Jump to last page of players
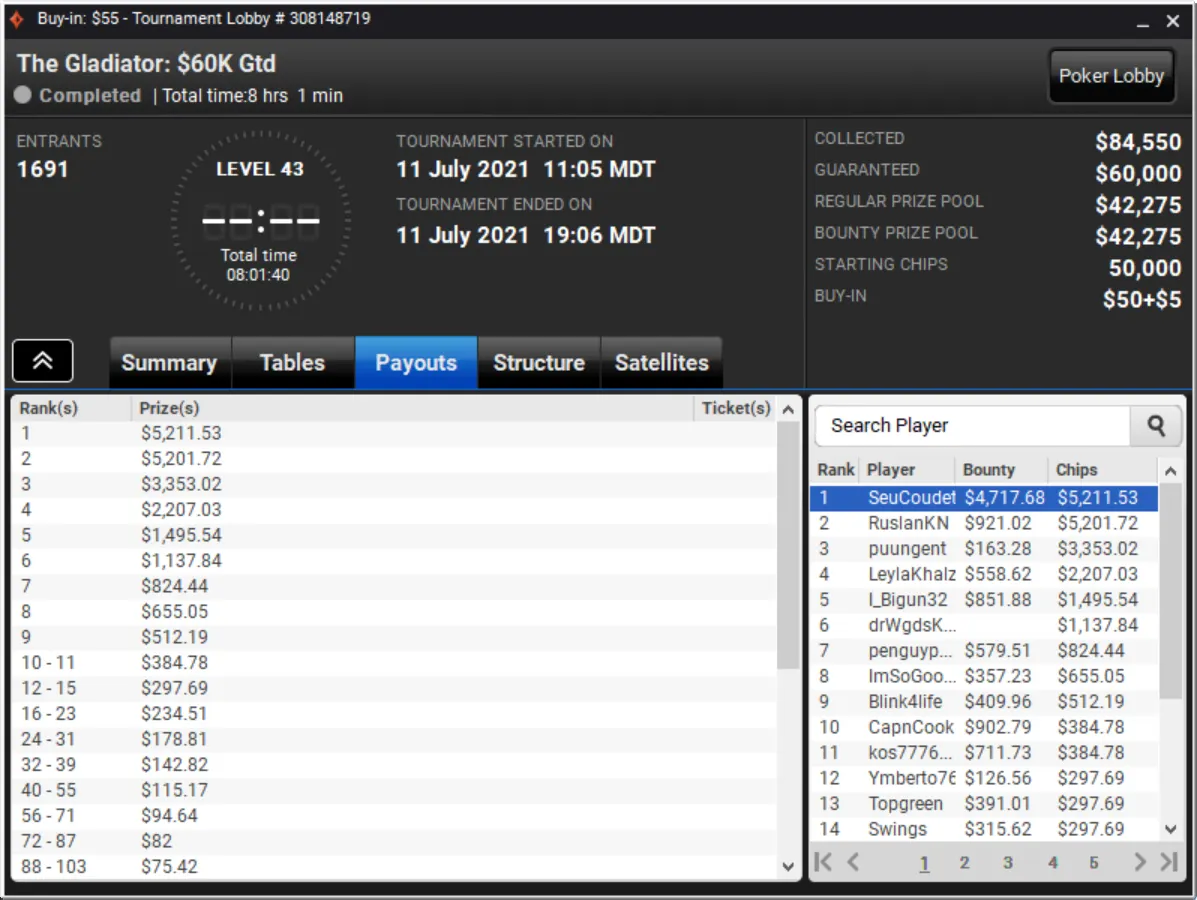Screen dimensions: 1197x900 coord(1168,862)
